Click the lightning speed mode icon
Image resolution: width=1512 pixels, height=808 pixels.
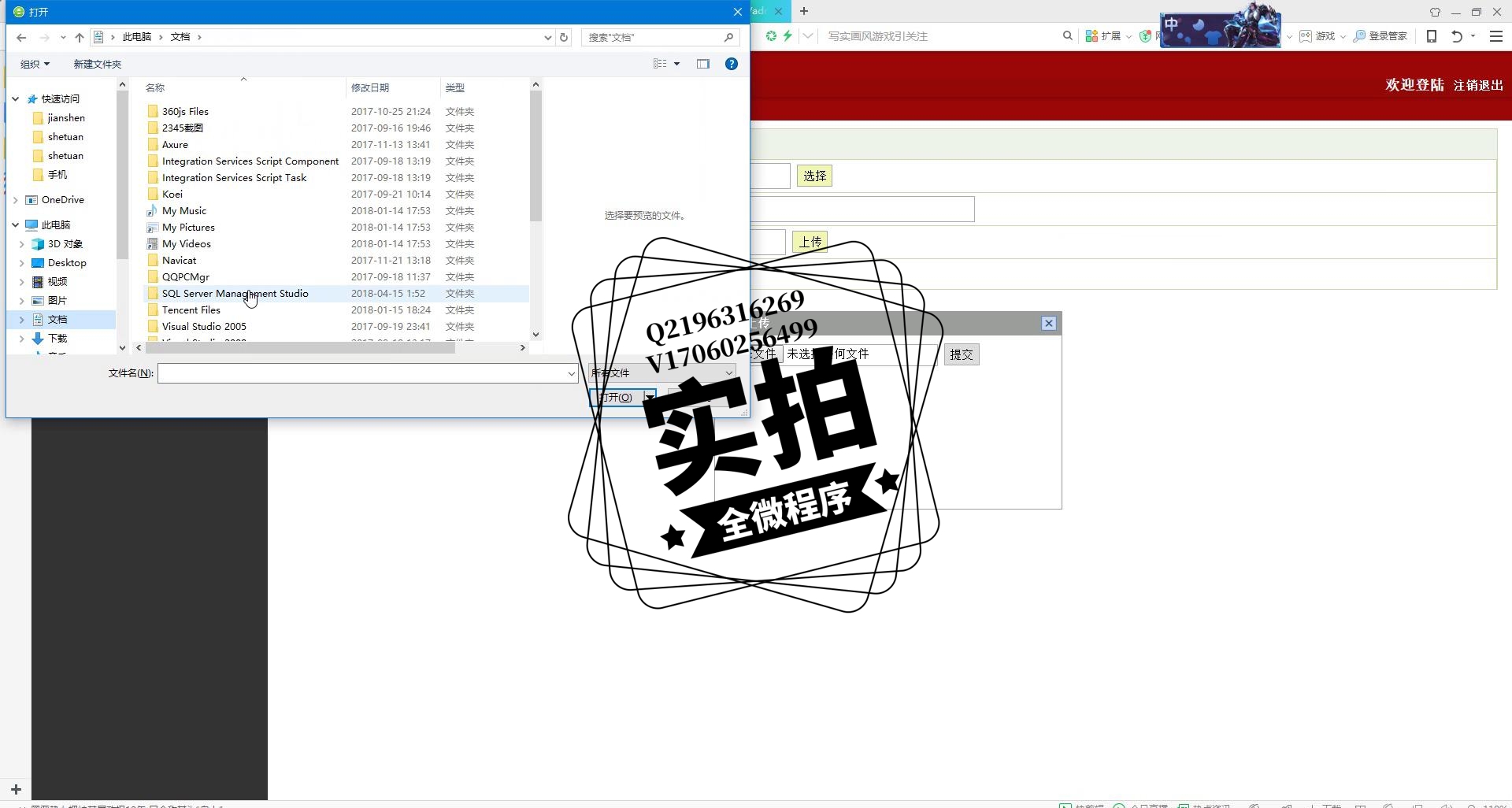coord(787,35)
